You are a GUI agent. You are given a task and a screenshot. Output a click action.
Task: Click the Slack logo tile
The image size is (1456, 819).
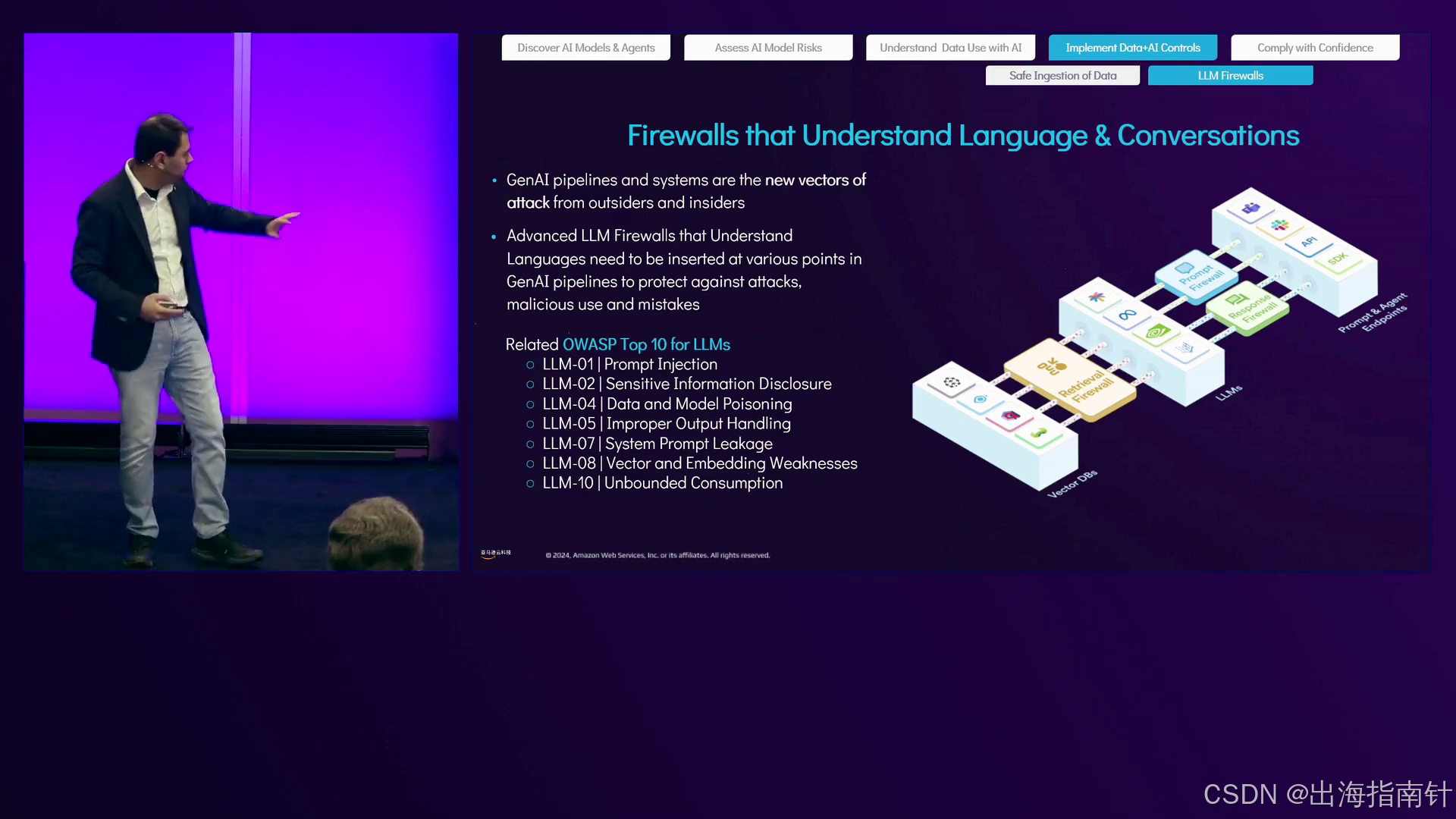(1280, 225)
